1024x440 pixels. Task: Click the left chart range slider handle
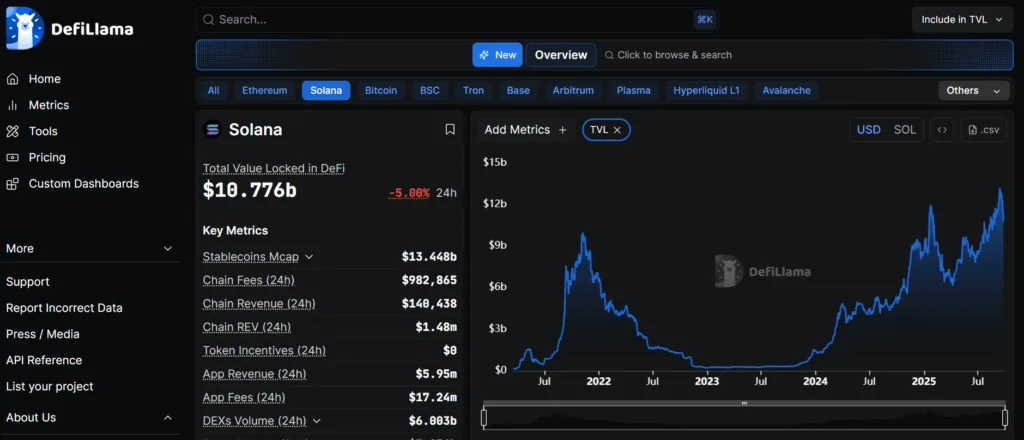(x=484, y=418)
